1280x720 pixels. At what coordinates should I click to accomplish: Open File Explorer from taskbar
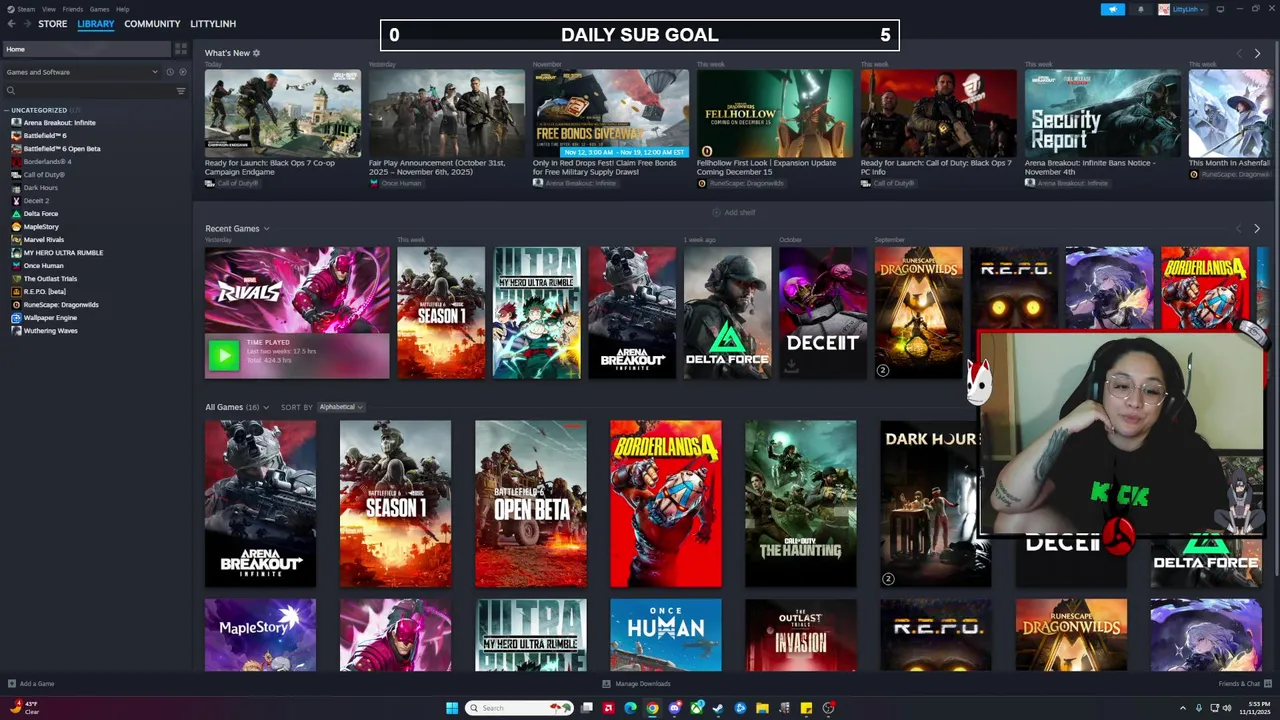(x=762, y=708)
